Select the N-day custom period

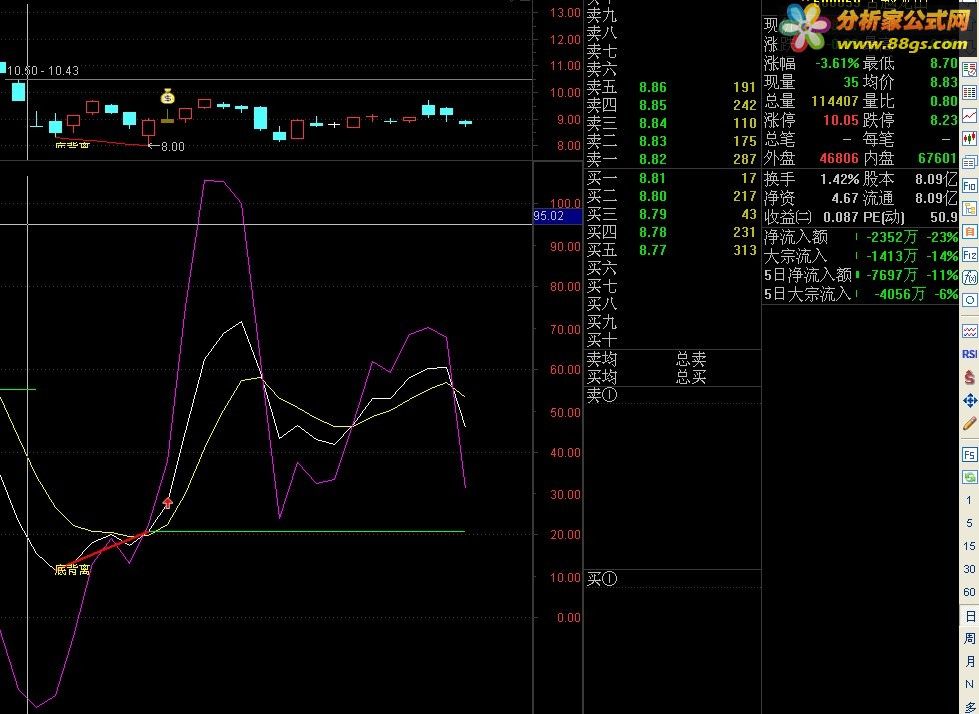pyautogui.click(x=970, y=685)
